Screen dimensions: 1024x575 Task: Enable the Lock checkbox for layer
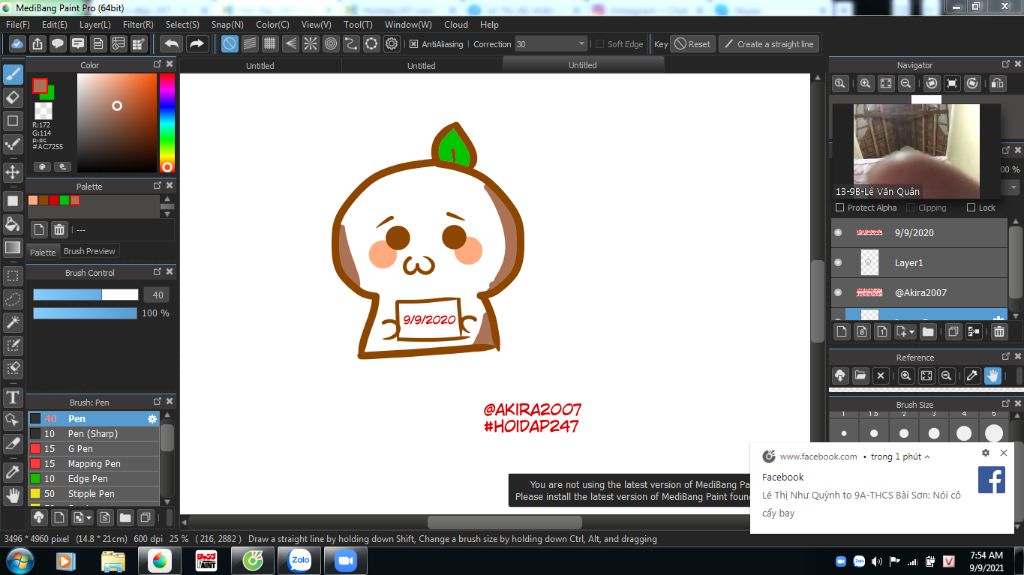pyautogui.click(x=970, y=208)
